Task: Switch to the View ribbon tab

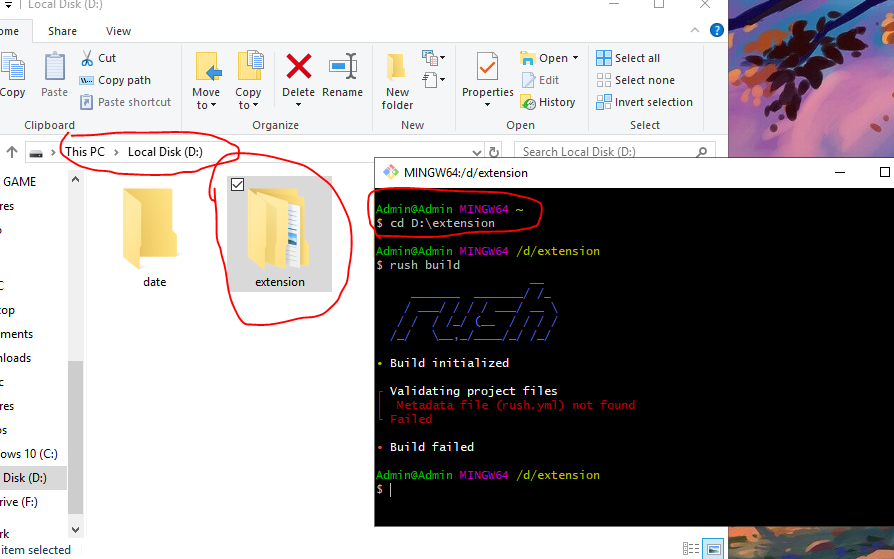Action: 118,31
